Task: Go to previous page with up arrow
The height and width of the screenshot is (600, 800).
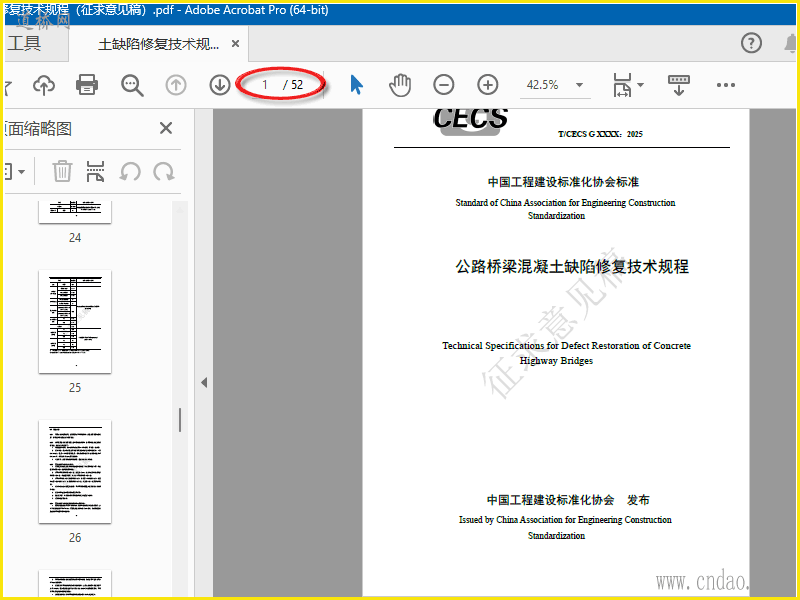Action: tap(176, 85)
